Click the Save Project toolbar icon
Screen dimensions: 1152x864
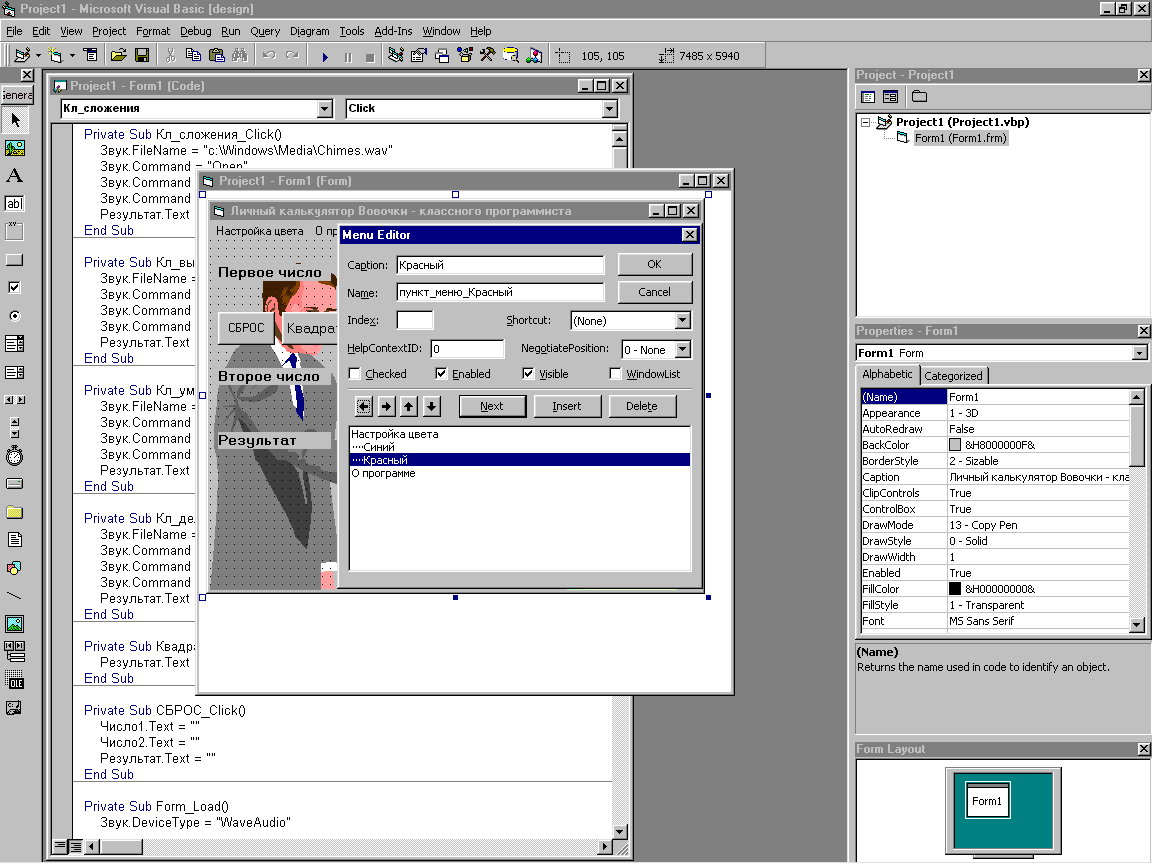coord(142,56)
